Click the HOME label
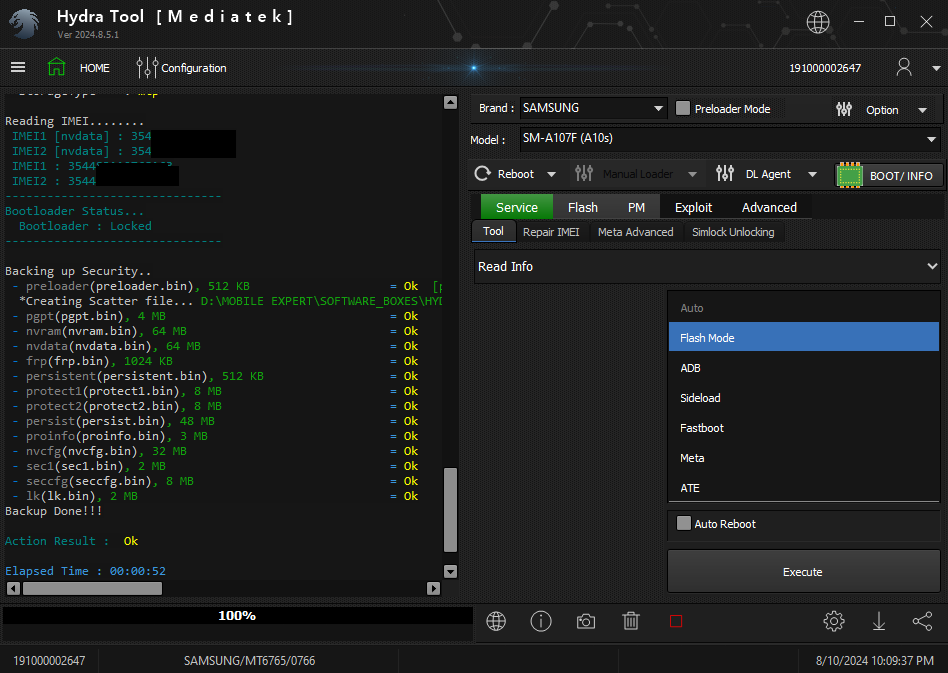The image size is (948, 673). (x=95, y=68)
